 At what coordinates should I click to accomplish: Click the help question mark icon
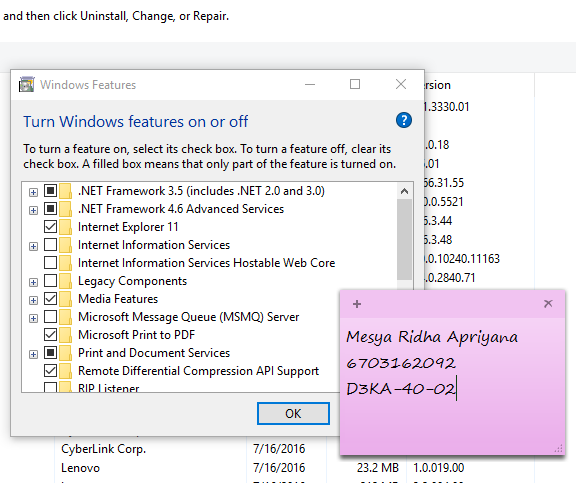coord(404,120)
